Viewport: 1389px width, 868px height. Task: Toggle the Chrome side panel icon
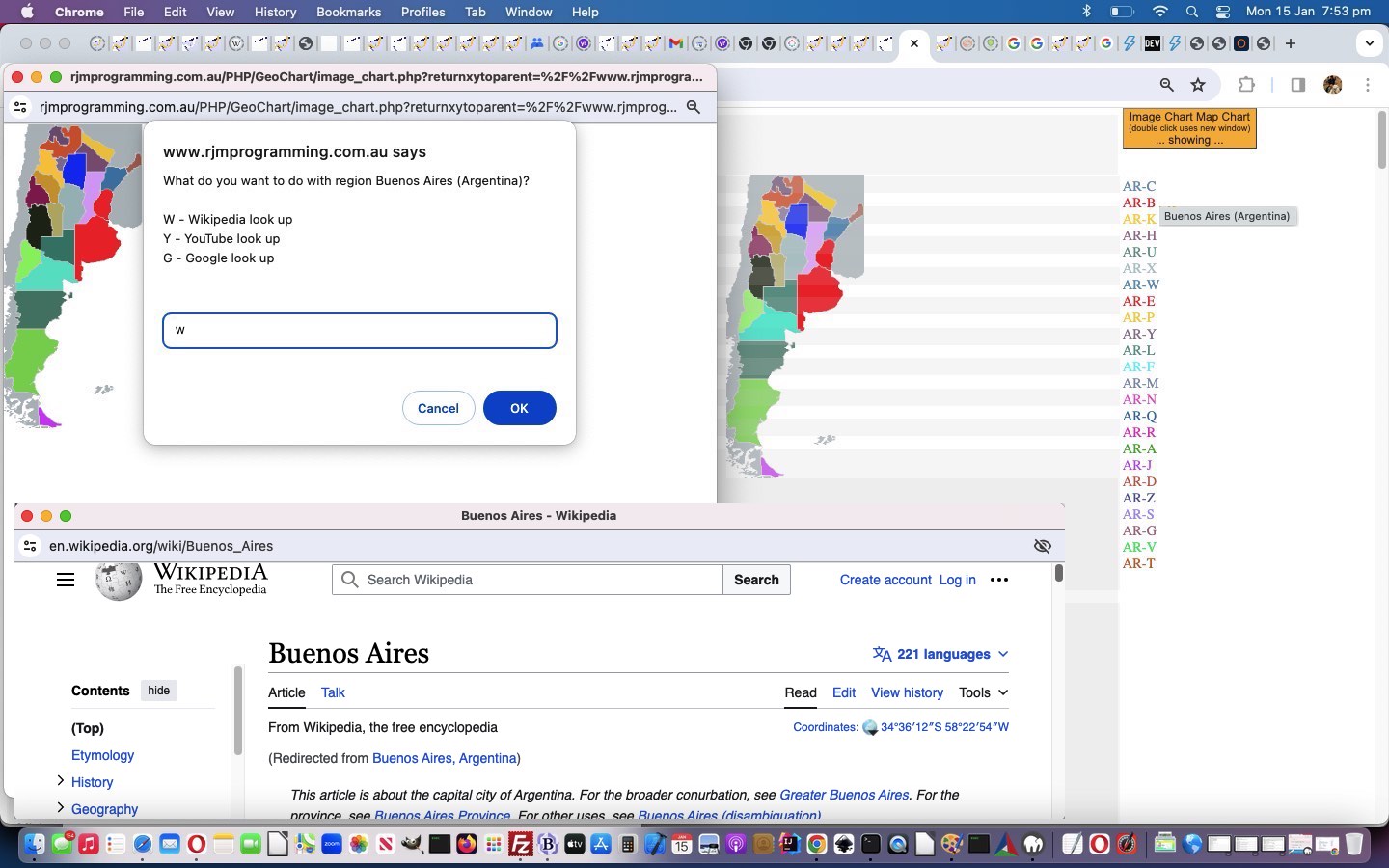[x=1297, y=85]
